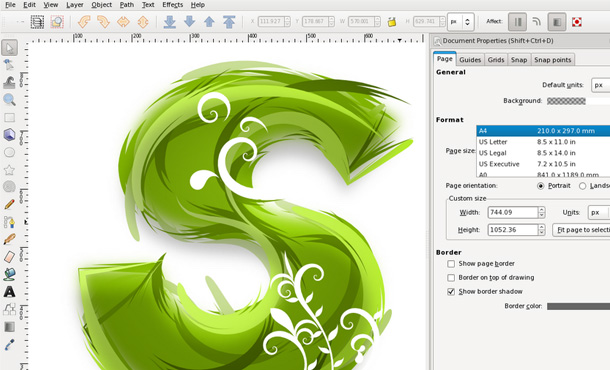Viewport: 610px width, 370px height.
Task: Select the Node edit tool
Action: [x=9, y=65]
